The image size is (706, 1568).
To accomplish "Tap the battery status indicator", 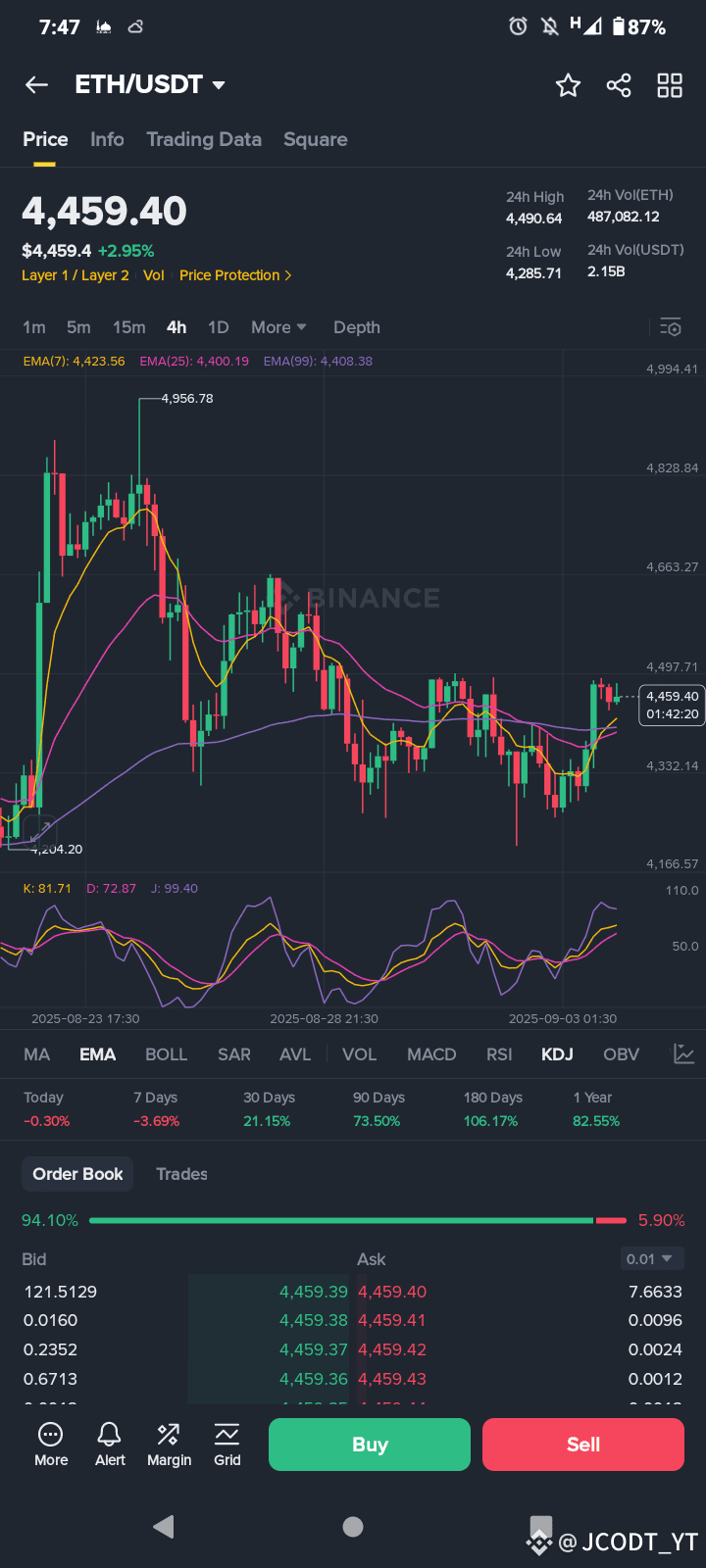I will click(639, 26).
